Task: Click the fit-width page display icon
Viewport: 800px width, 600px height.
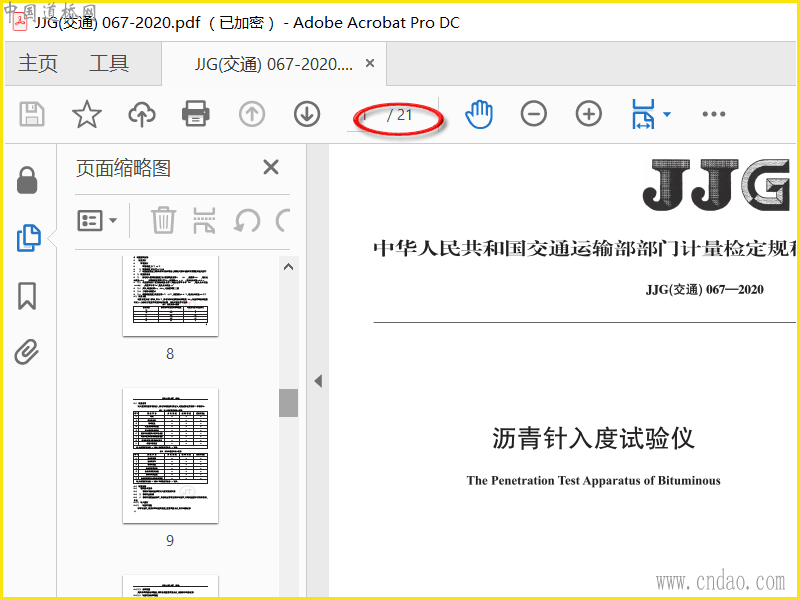Action: 643,114
